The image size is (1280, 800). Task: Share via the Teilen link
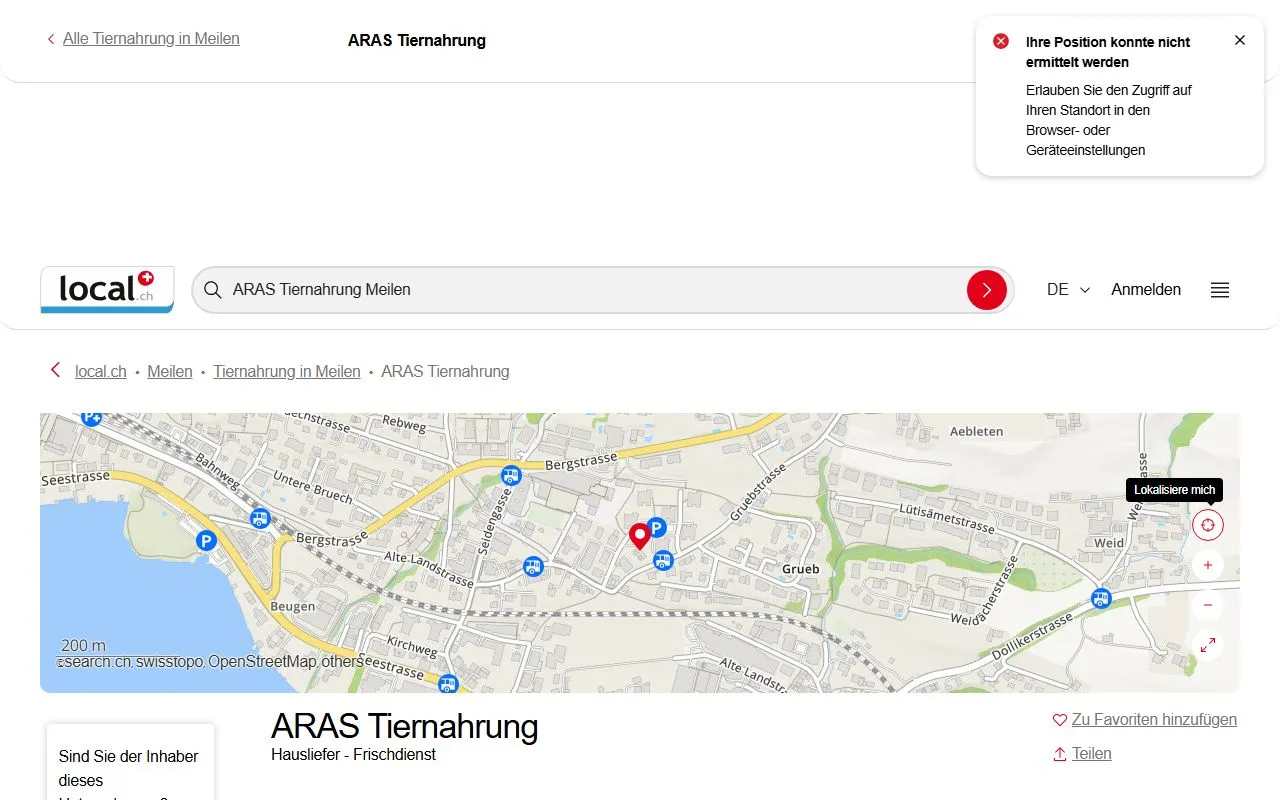tap(1090, 753)
